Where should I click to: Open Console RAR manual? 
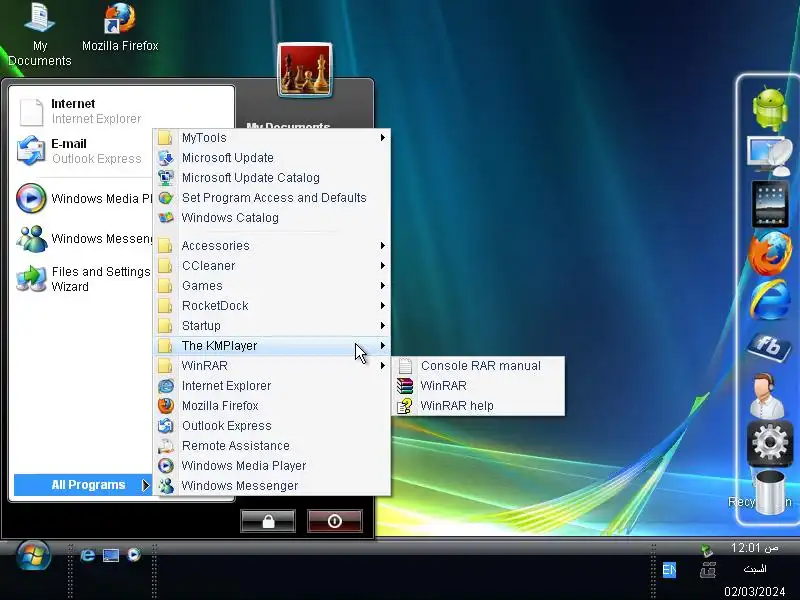click(479, 366)
